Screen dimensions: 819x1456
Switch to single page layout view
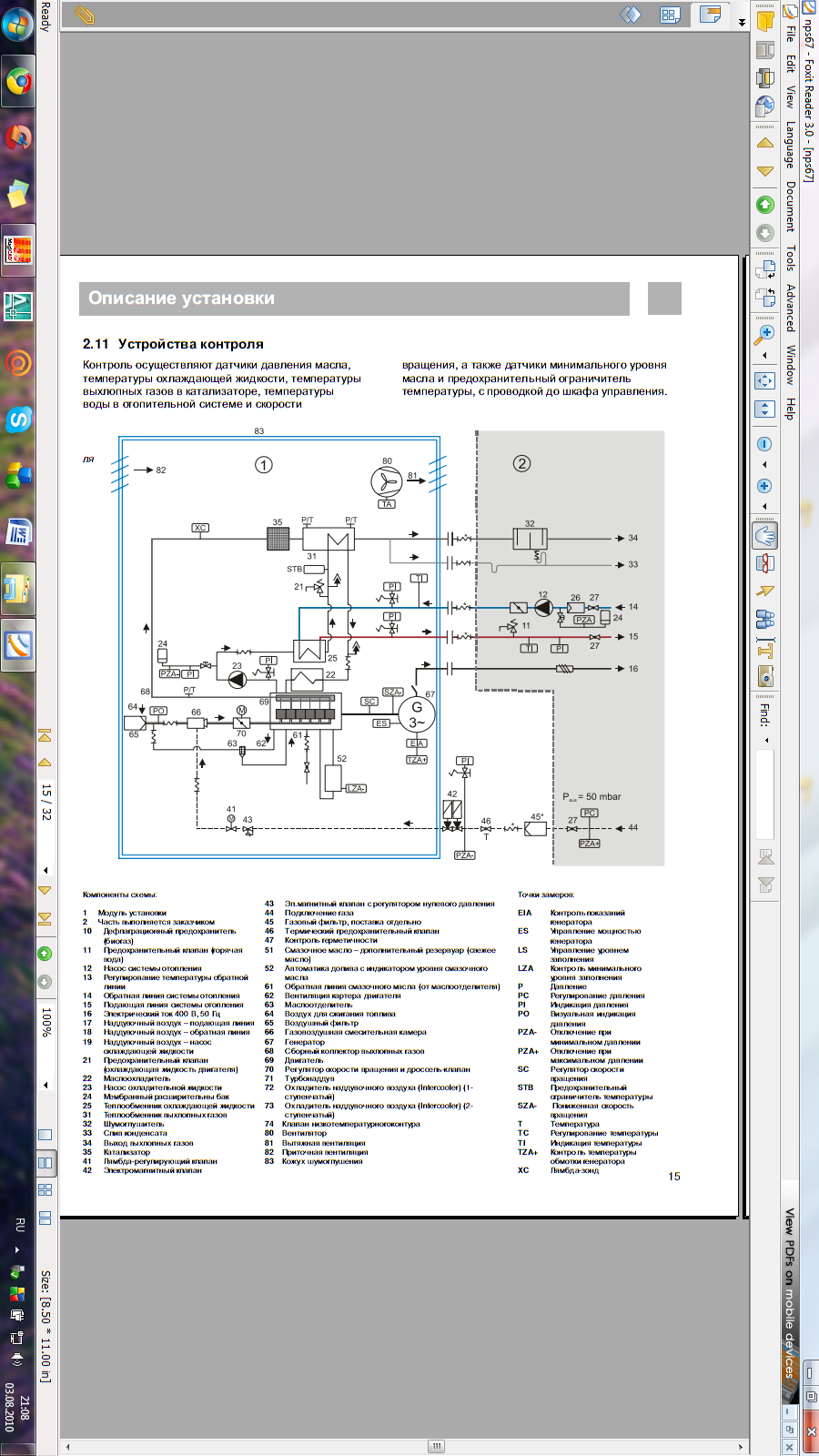[x=45, y=1135]
